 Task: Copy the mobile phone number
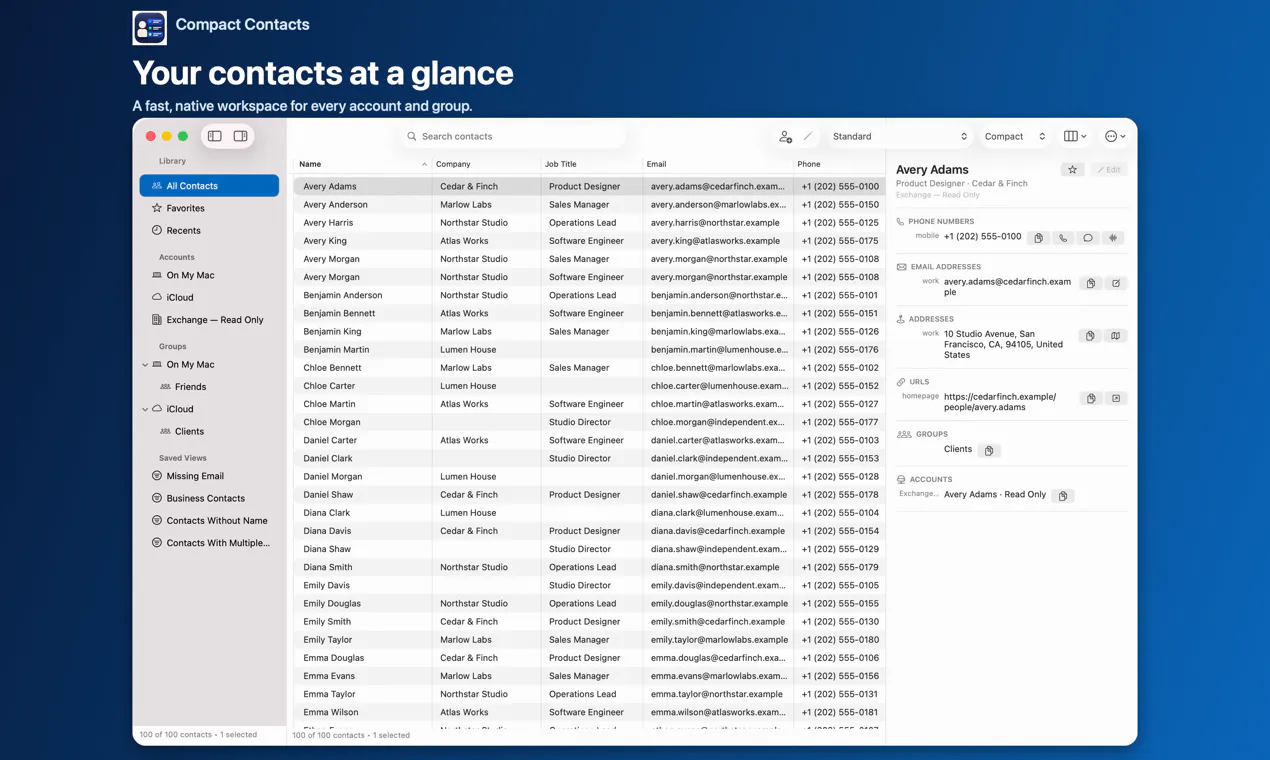(x=1038, y=238)
